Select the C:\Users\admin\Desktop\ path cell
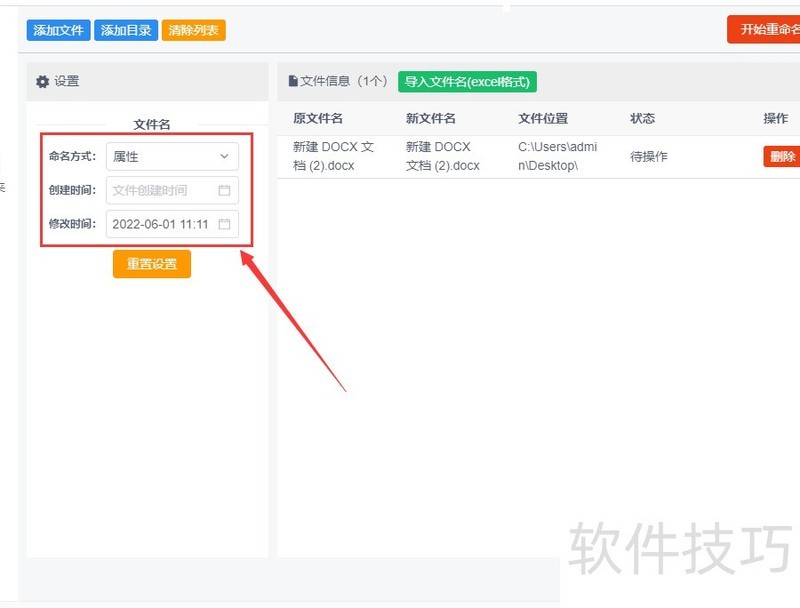The height and width of the screenshot is (608, 800). click(x=557, y=157)
